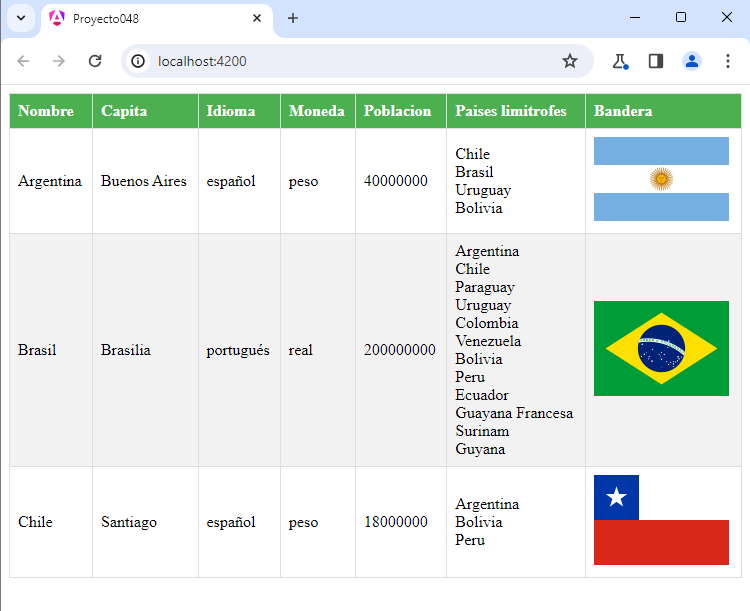Viewport: 750px width, 611px height.
Task: Select the Argentina name cell
Action: point(50,181)
